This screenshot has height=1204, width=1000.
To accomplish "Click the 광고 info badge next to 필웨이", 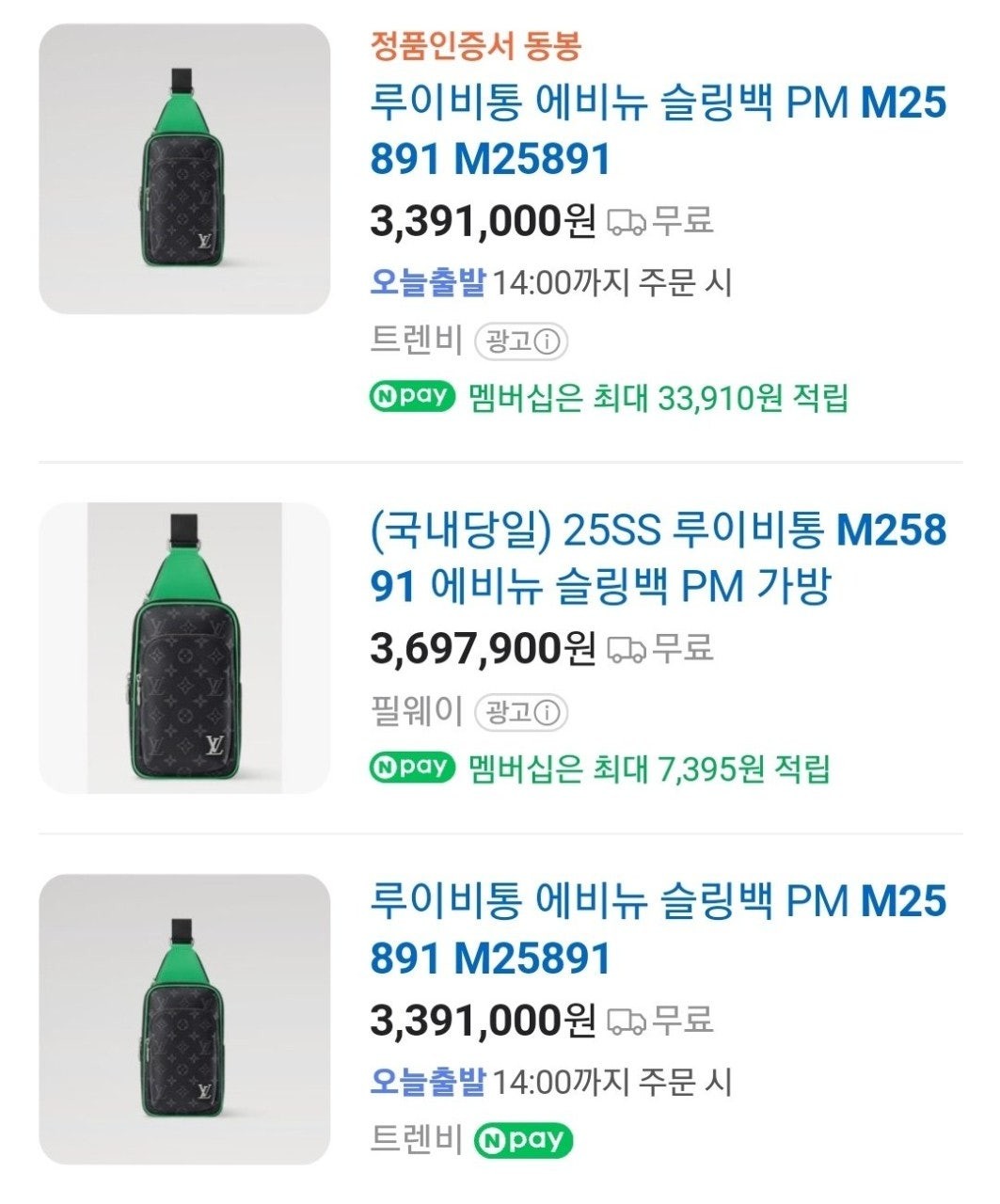I will click(x=522, y=712).
